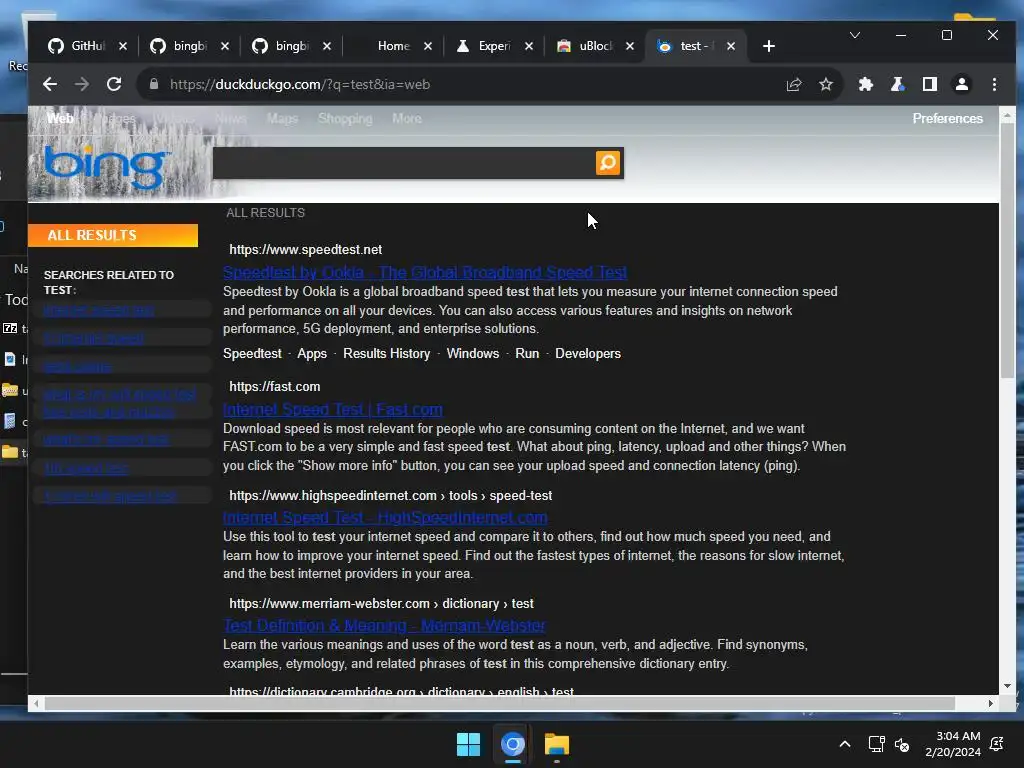Click the page vertical scrollbar thumb
The width and height of the screenshot is (1024, 768).
click(1007, 250)
